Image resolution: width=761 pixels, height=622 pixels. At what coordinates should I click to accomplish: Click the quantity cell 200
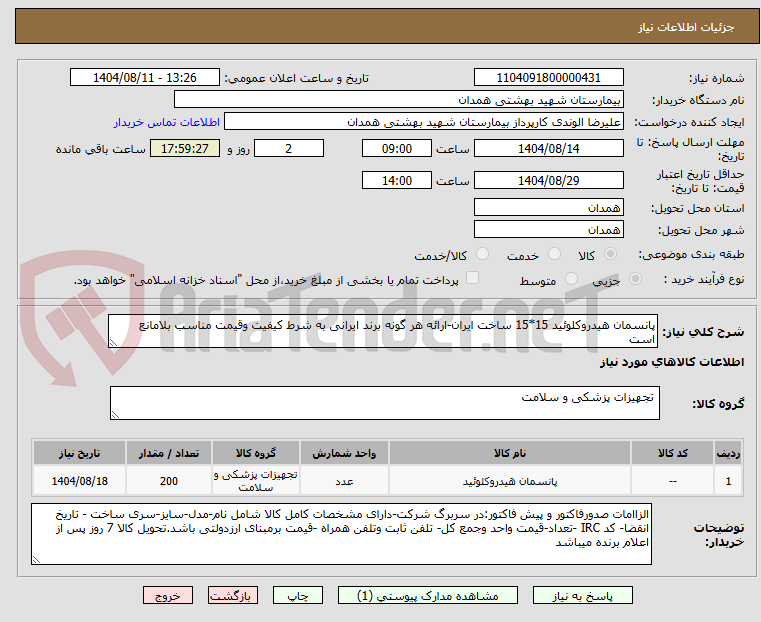point(168,481)
